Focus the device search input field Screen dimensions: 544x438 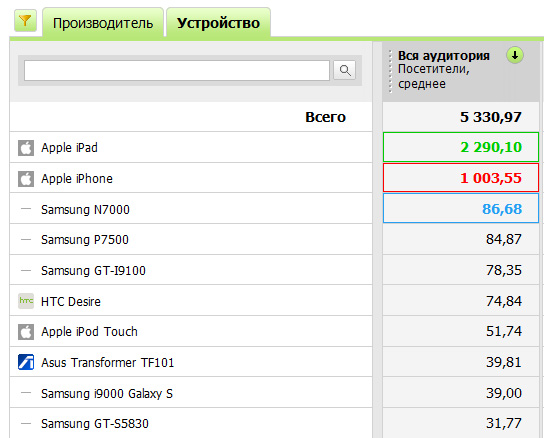(x=177, y=70)
